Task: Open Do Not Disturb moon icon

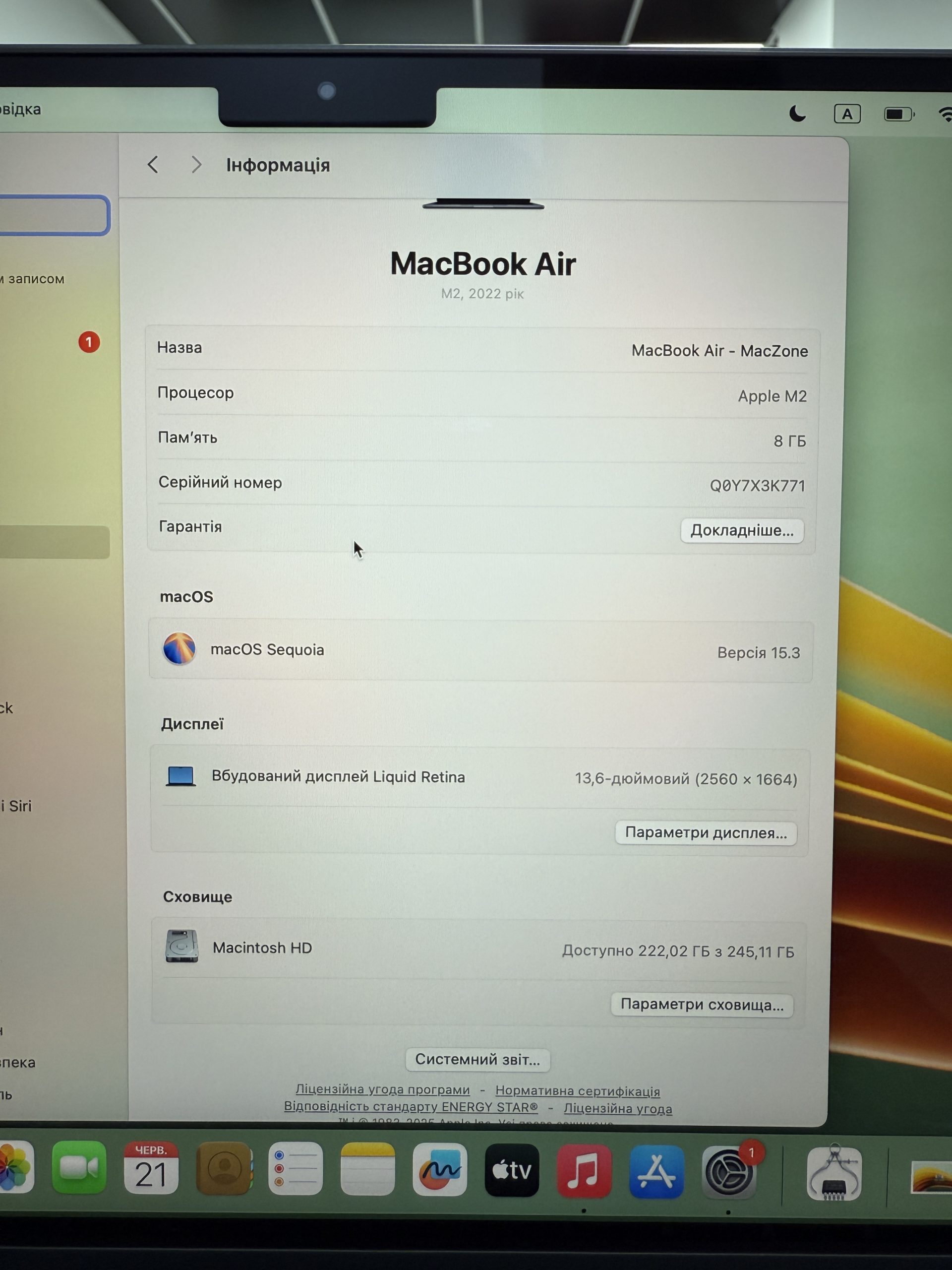Action: (x=798, y=114)
